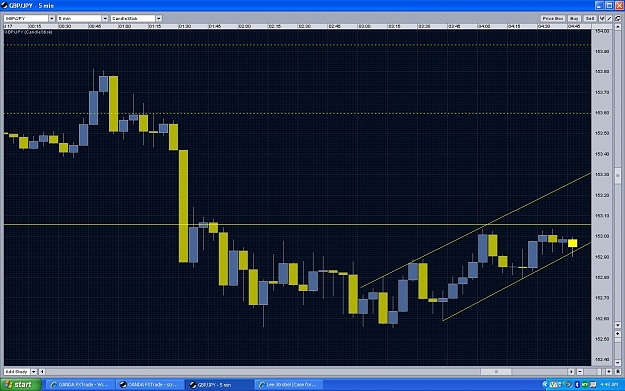
Task: Click the vertical scrollbar thumb
Action: (618, 175)
